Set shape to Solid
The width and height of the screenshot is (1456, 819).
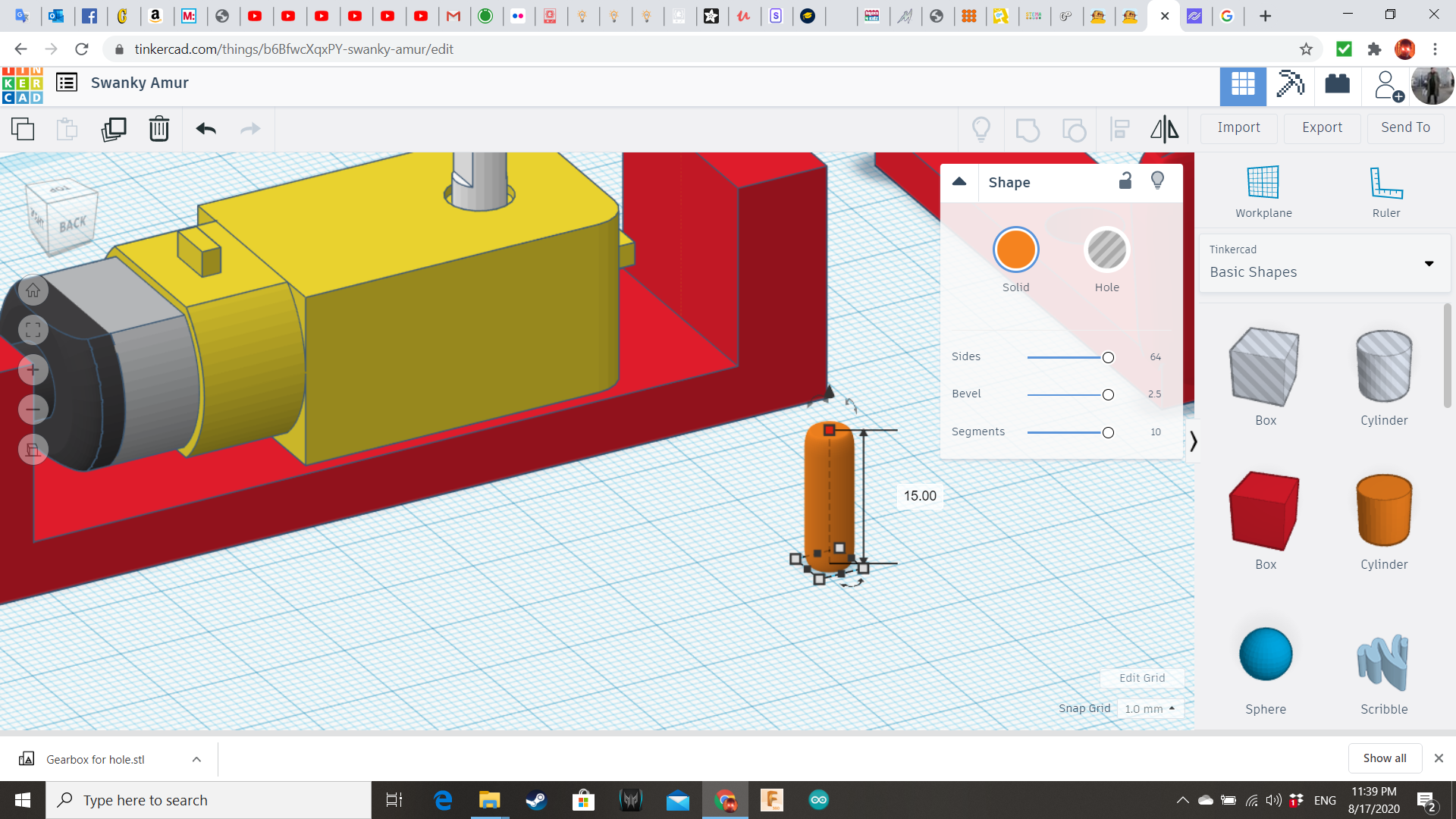[x=1015, y=249]
